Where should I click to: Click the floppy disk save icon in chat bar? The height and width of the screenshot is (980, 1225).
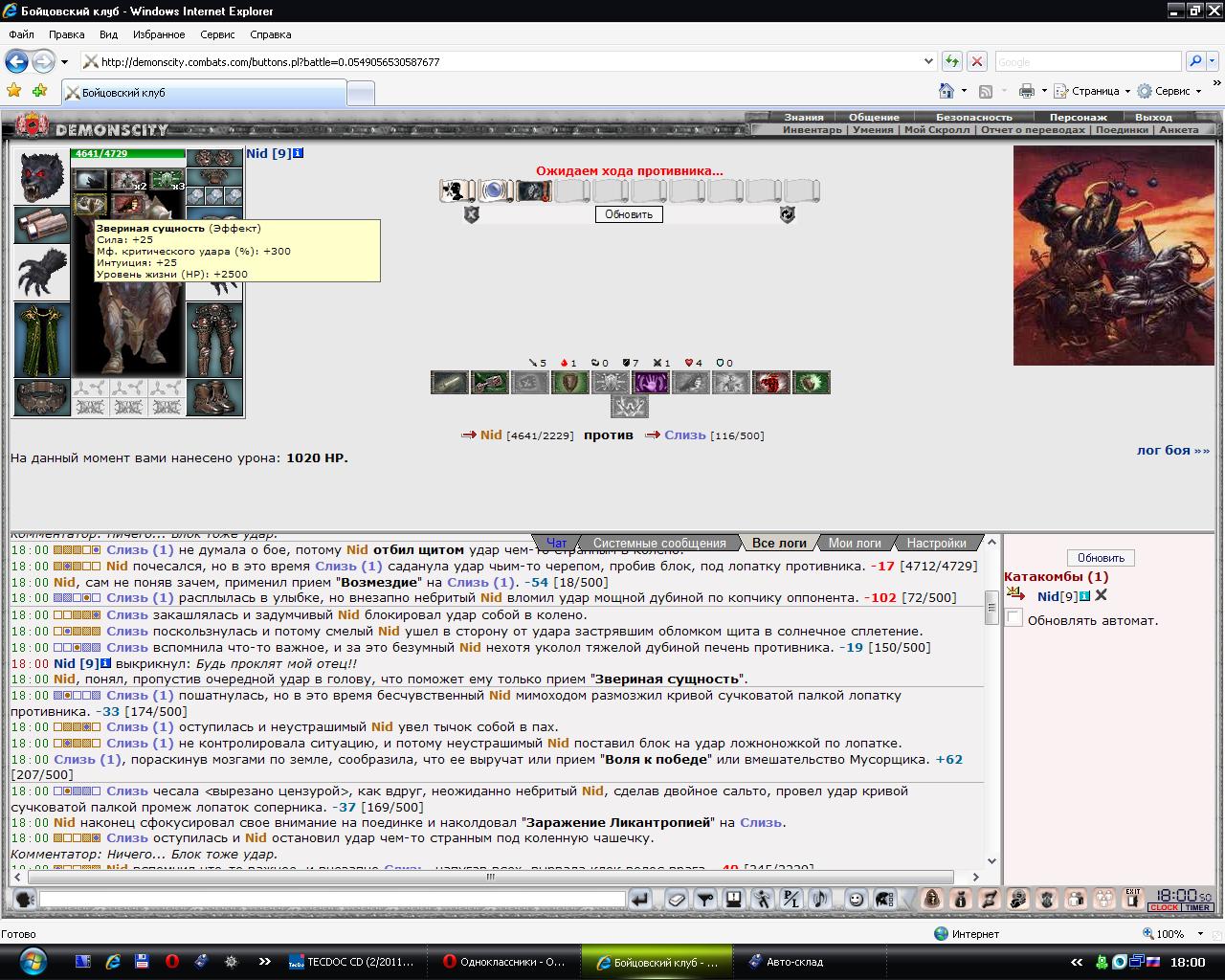[x=733, y=900]
